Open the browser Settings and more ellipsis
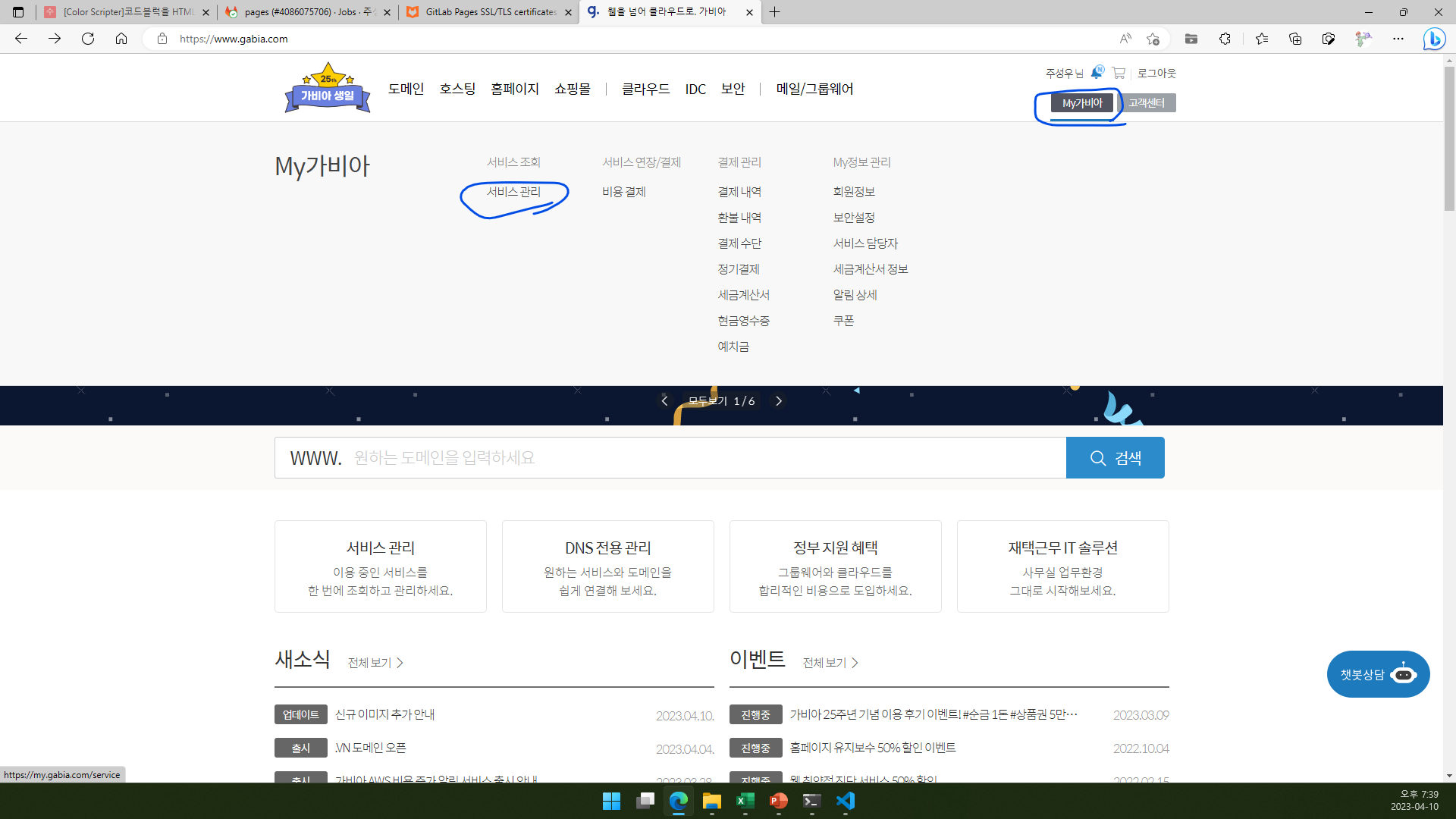This screenshot has height=819, width=1456. [x=1398, y=39]
